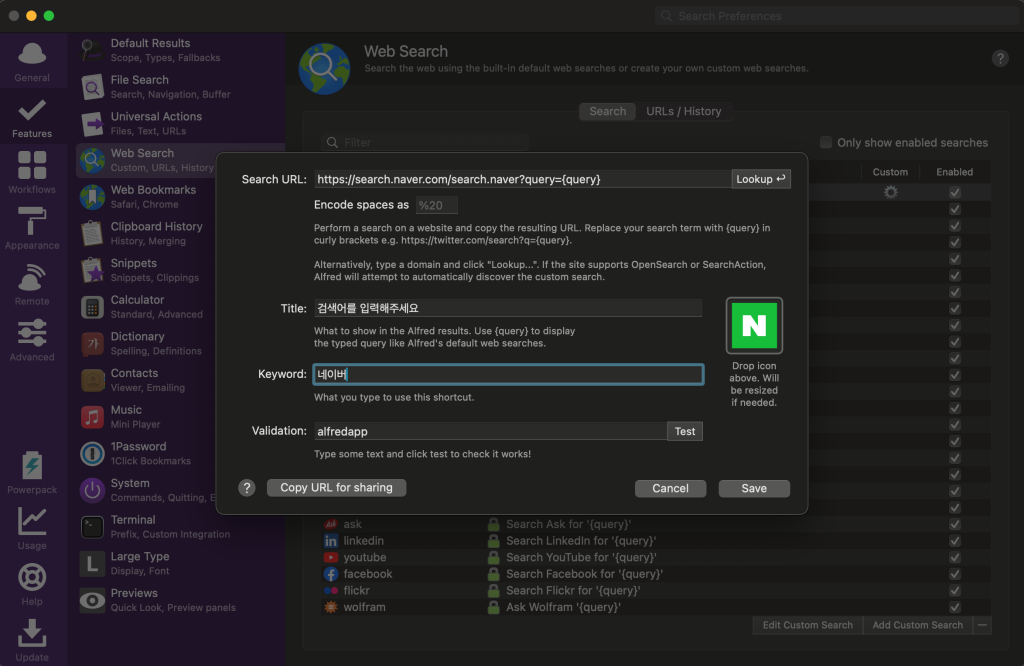This screenshot has height=666, width=1024.
Task: Select Contacts feature
Action: pyautogui.click(x=146, y=379)
